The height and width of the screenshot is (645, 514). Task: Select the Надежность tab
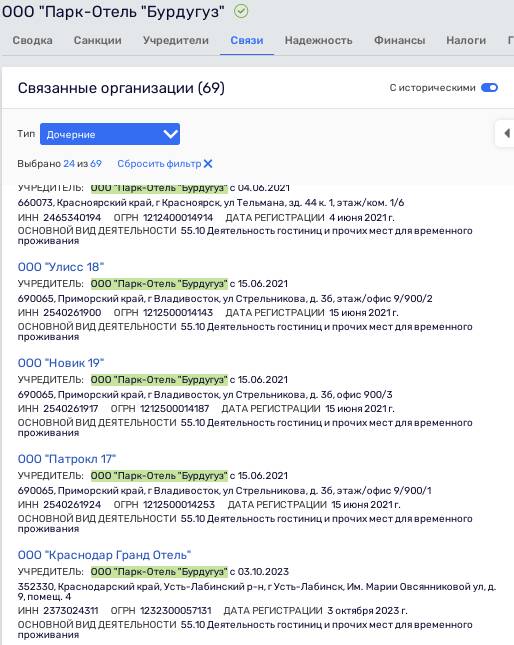tap(318, 40)
